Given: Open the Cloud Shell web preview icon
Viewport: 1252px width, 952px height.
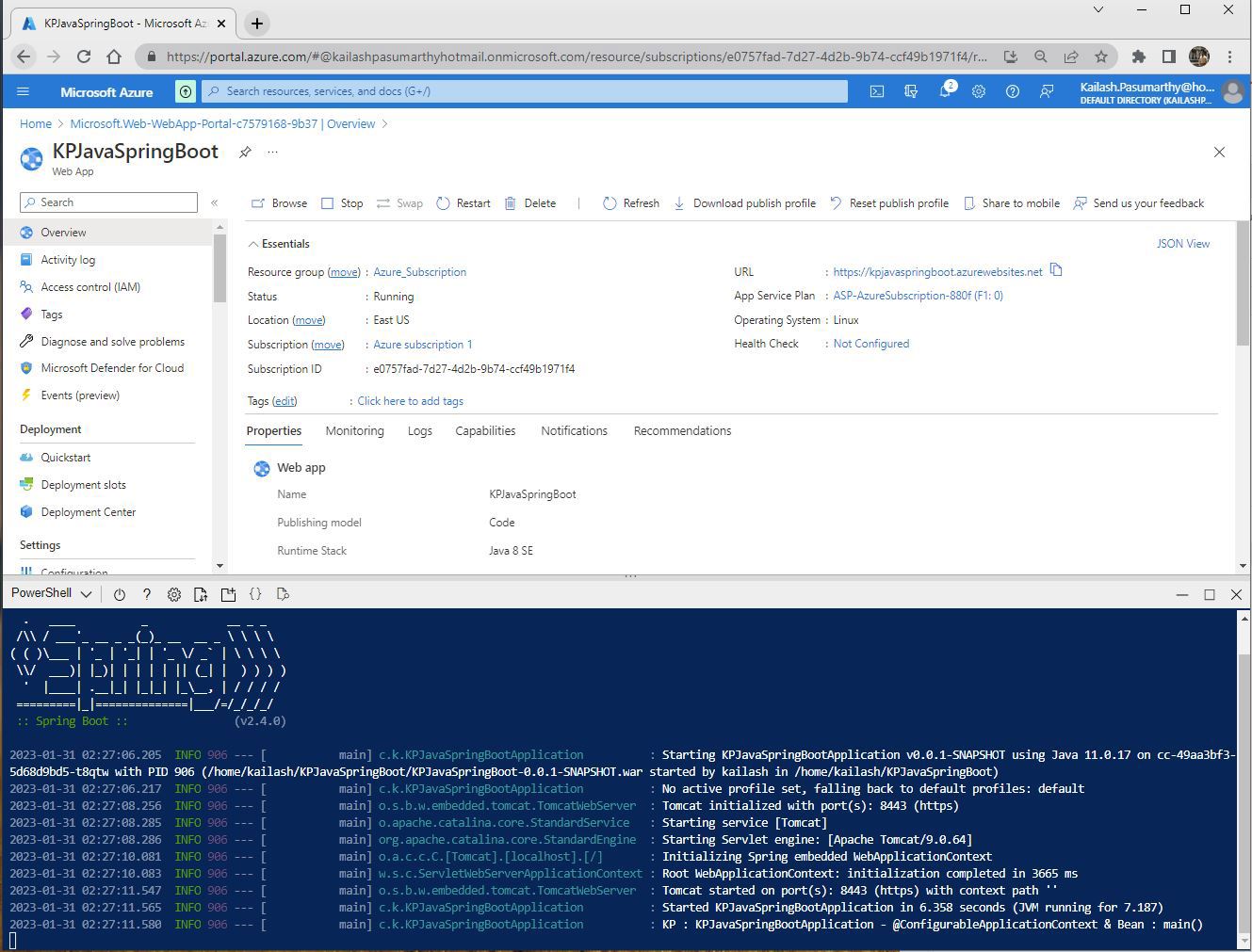Looking at the screenshot, I should [x=283, y=594].
